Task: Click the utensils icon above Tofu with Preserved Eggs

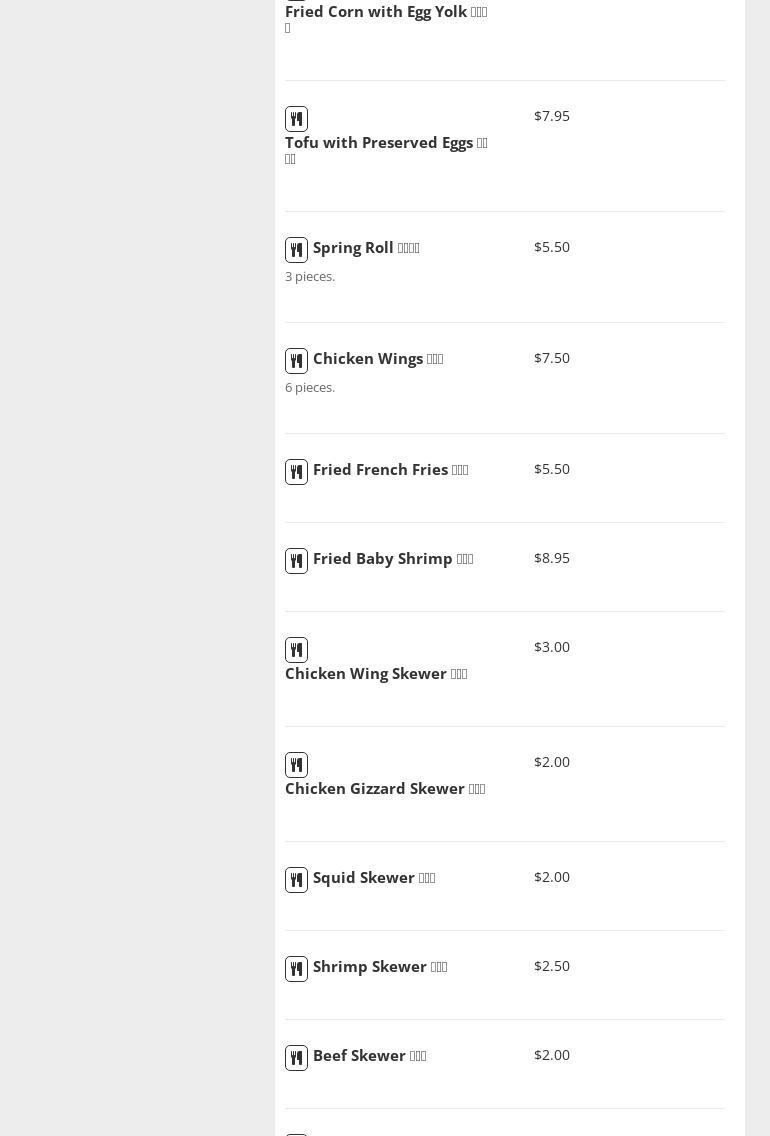Action: (296, 119)
